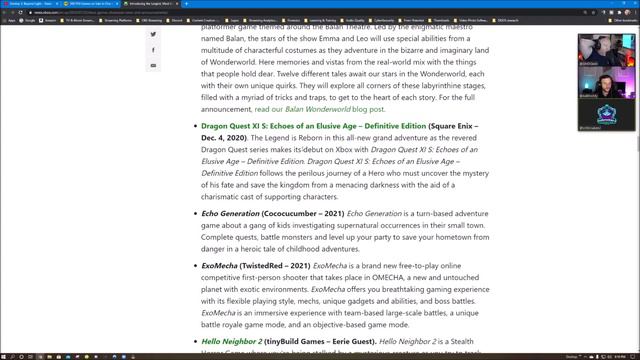Open the Google bookmark
The width and height of the screenshot is (640, 360).
(x=27, y=20)
